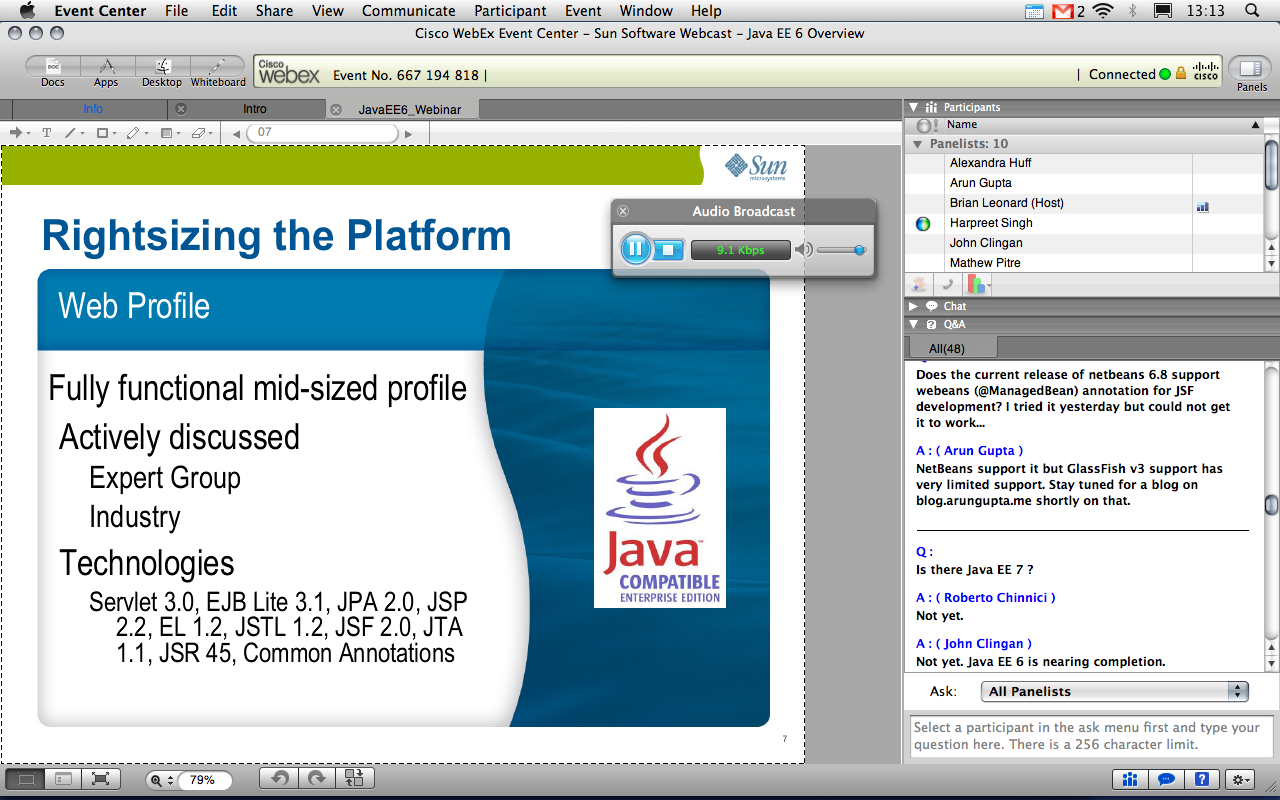Close the Intro tab
Image resolution: width=1280 pixels, height=800 pixels.
click(181, 109)
